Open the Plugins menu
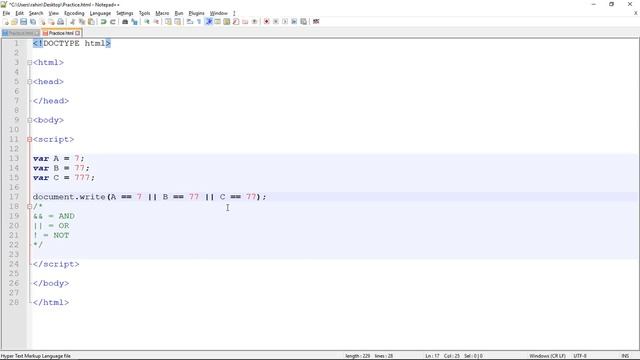The width and height of the screenshot is (640, 360). (x=196, y=13)
